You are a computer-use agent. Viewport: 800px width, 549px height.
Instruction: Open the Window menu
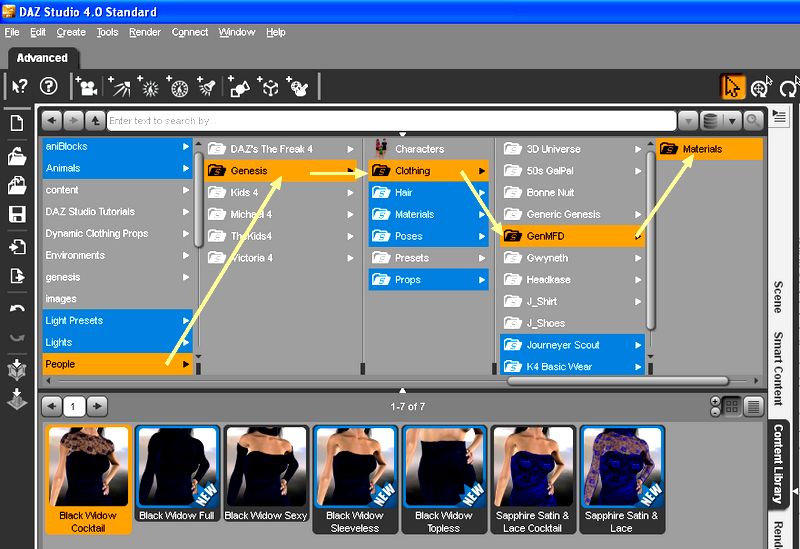237,32
